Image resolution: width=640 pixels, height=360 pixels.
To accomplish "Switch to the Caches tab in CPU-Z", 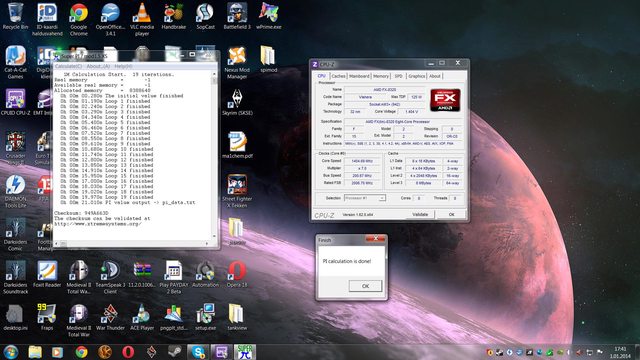I will coord(338,76).
